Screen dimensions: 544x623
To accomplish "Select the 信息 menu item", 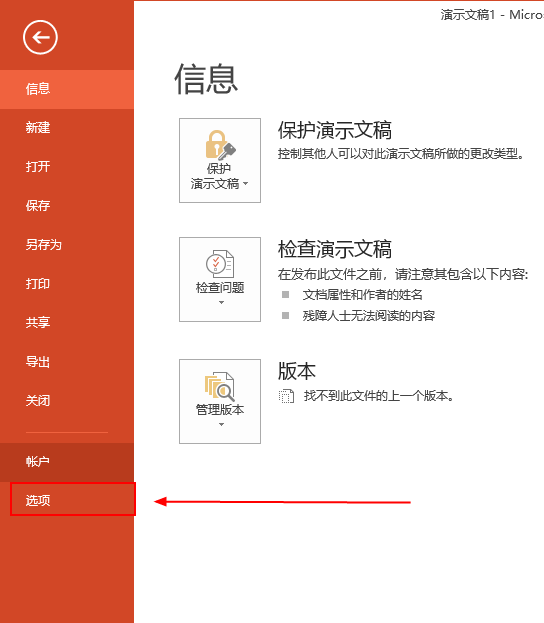I will 67,89.
